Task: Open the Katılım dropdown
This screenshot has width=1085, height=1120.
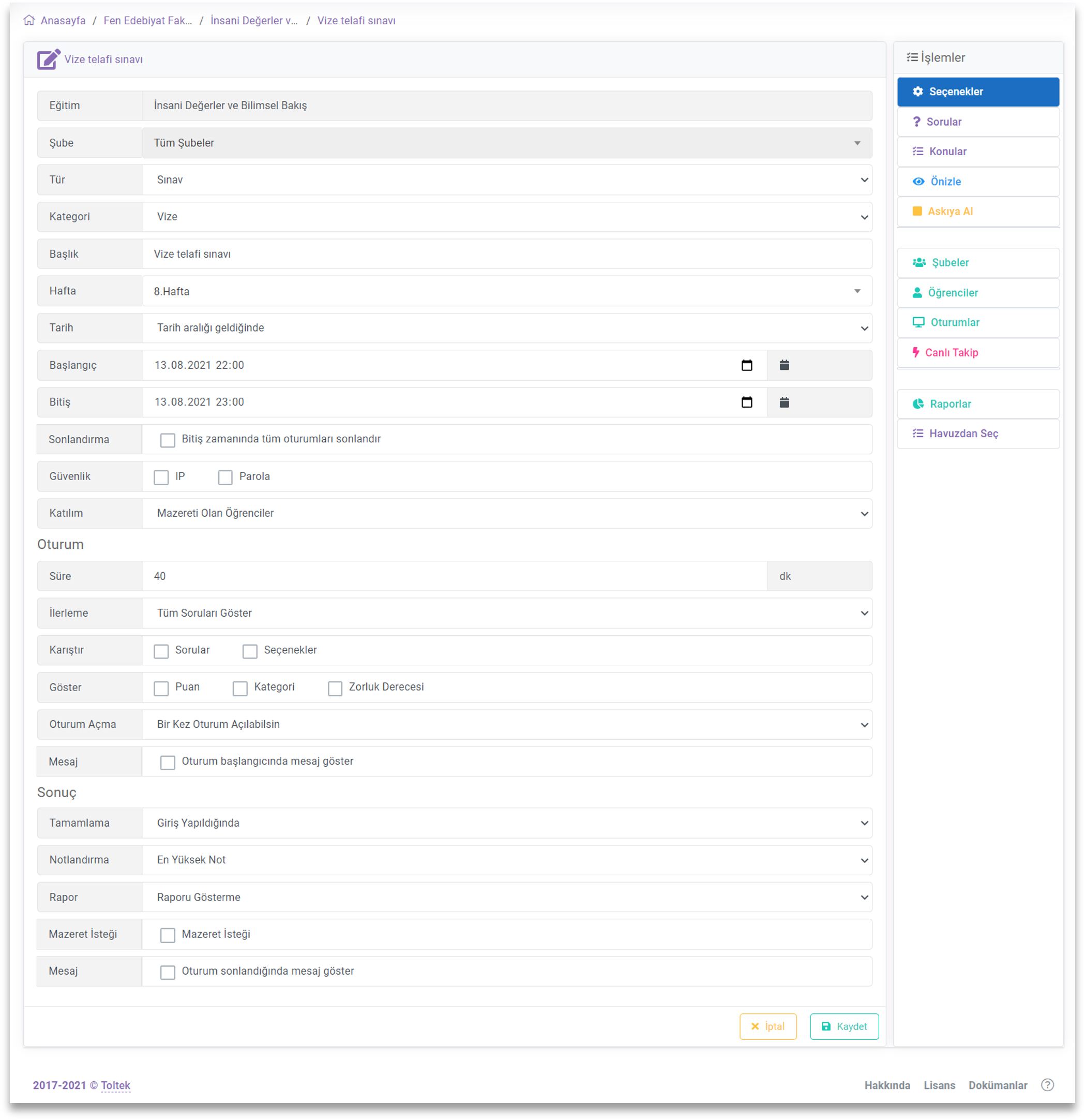Action: click(x=506, y=513)
